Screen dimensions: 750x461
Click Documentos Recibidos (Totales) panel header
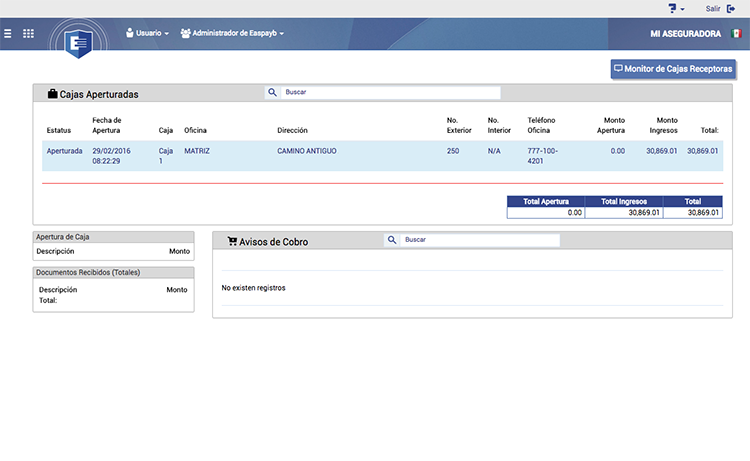[113, 272]
